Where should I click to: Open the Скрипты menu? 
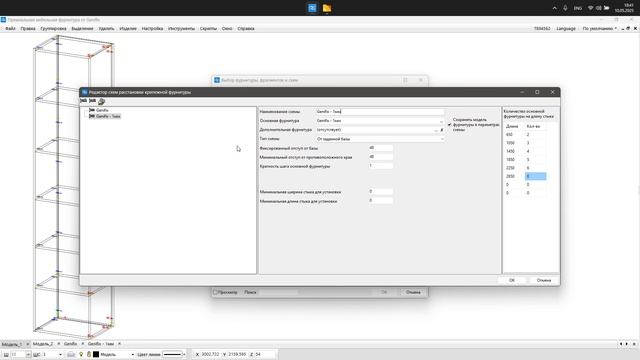click(x=208, y=29)
